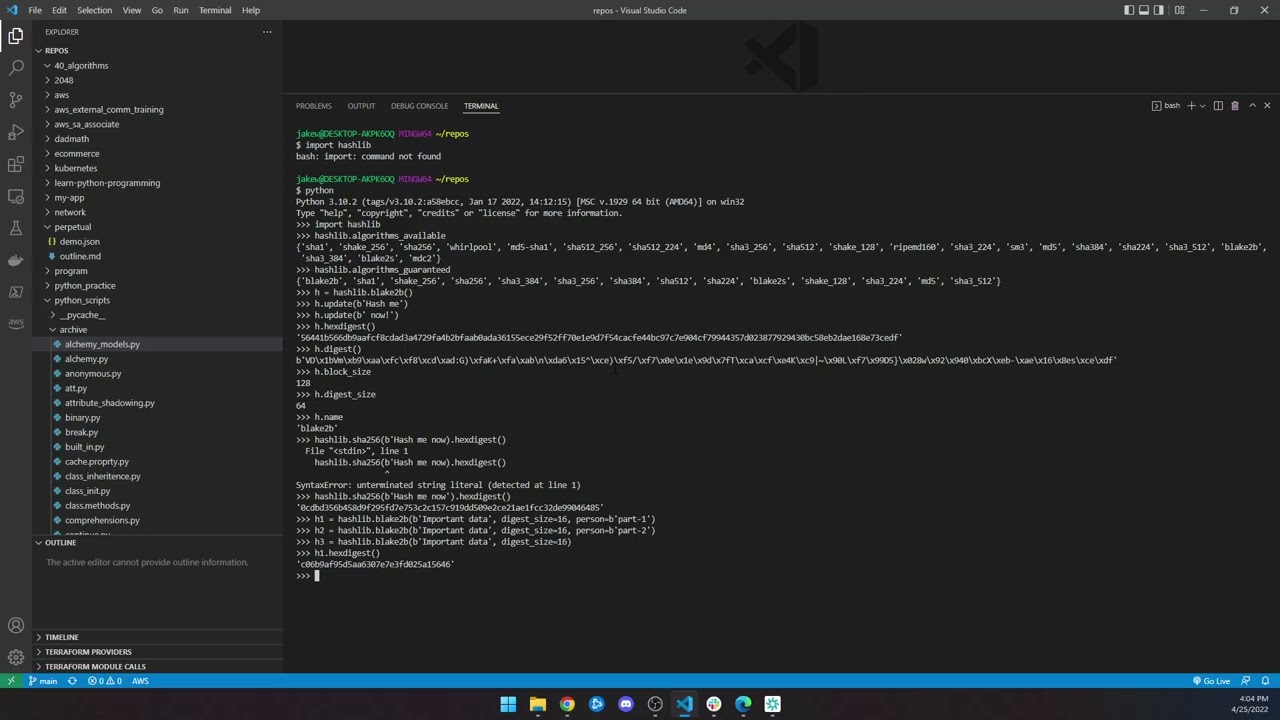Open Windows Start button on taskbar
Screen dimensions: 1280x720
pos(508,704)
